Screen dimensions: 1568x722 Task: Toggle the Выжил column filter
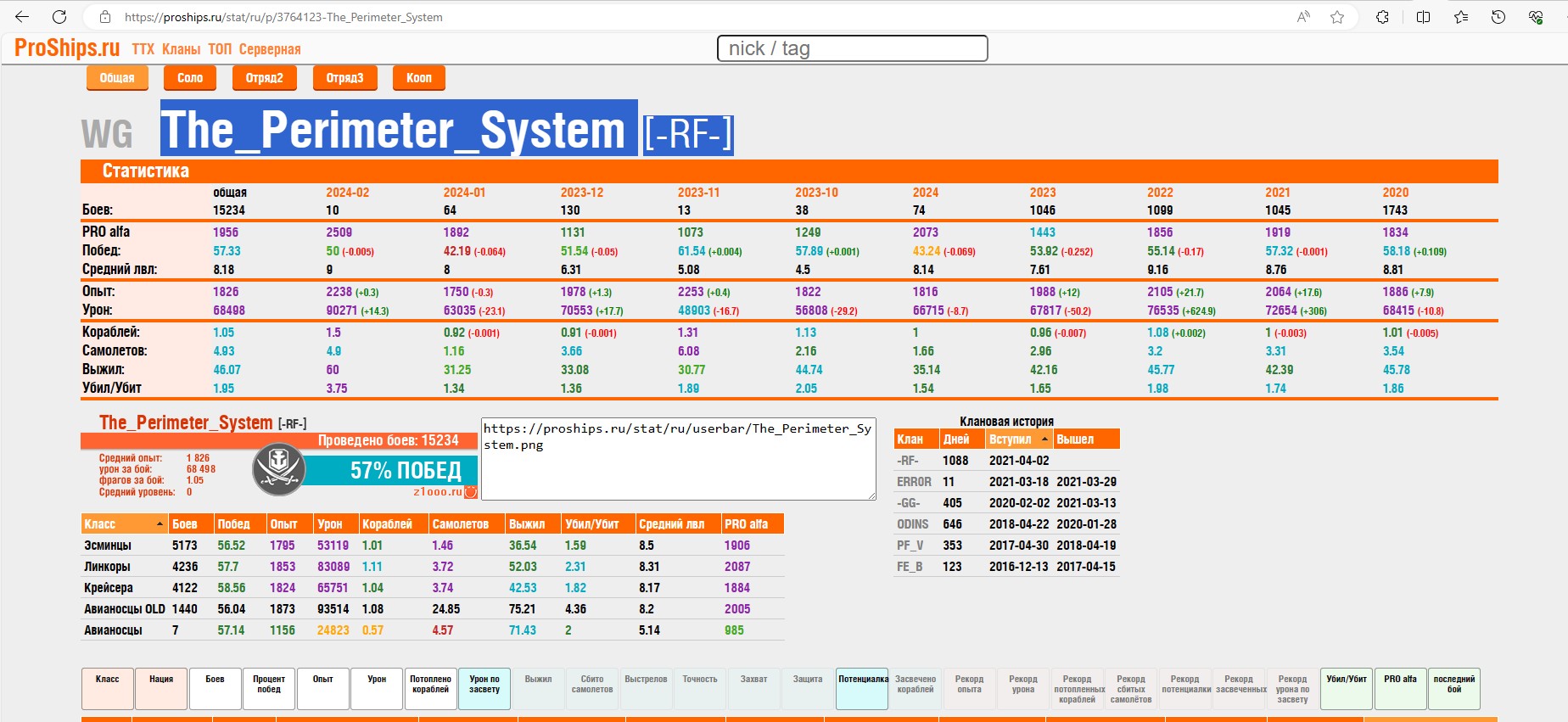[x=539, y=689]
